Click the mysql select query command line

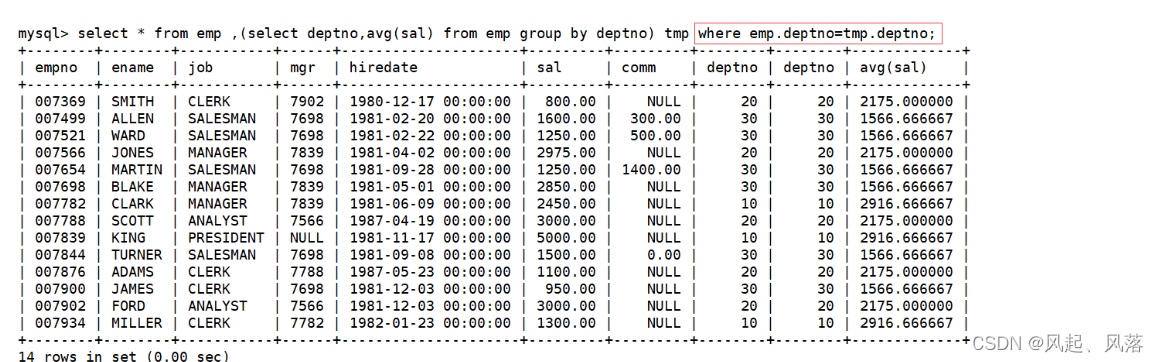pyautogui.click(x=477, y=33)
